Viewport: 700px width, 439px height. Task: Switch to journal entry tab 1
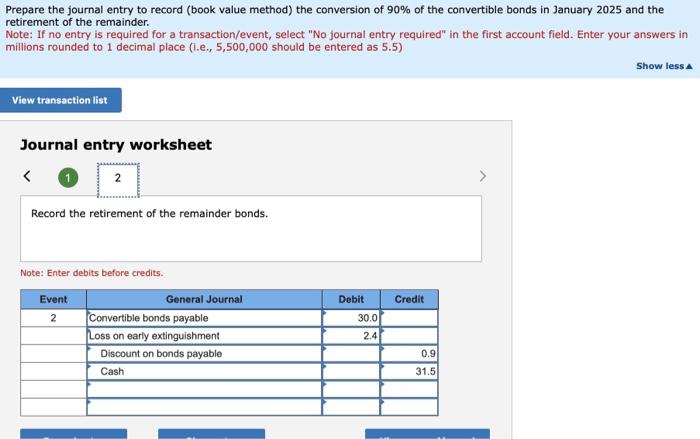coord(68,178)
